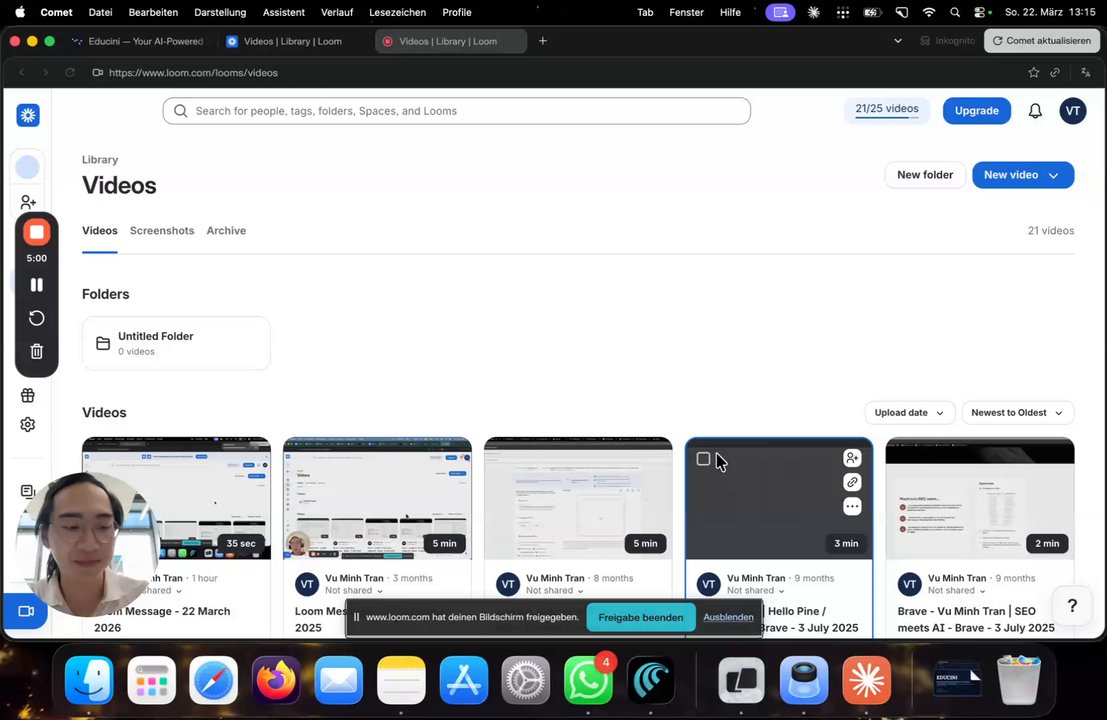Open the 3 months old video thumbnail
This screenshot has width=1107, height=720.
click(x=377, y=498)
